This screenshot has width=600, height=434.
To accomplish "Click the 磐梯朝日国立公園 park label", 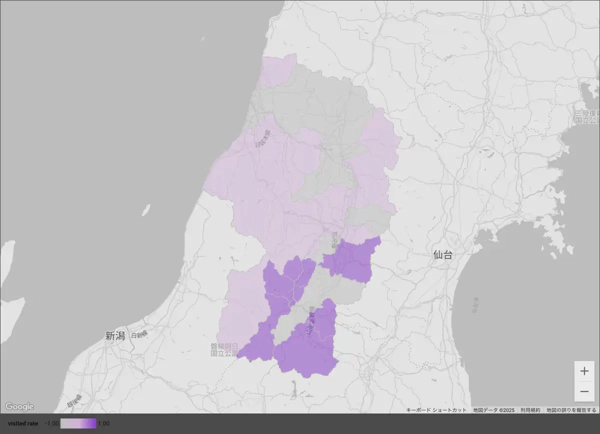I will coord(221,350).
